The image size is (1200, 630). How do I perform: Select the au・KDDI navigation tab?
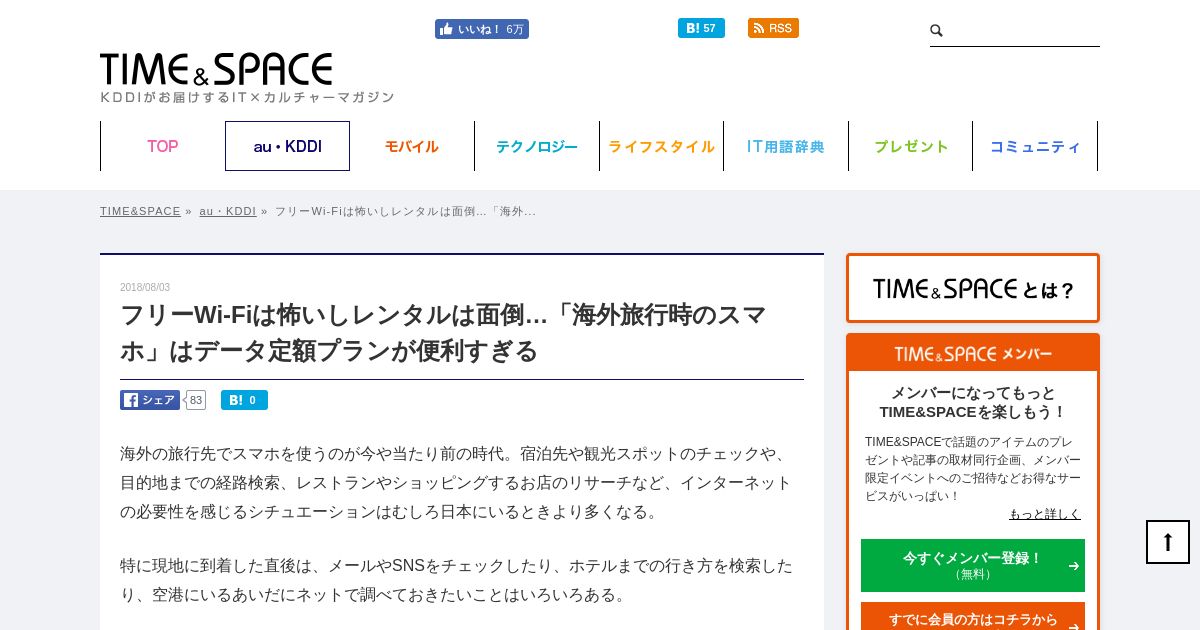(287, 146)
